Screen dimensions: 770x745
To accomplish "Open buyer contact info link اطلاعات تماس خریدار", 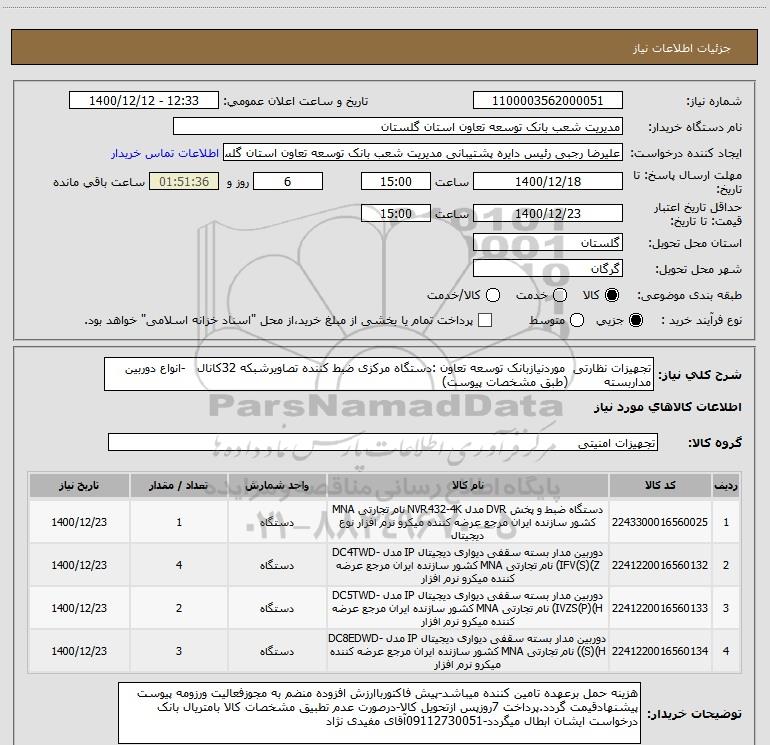I will (x=165, y=153).
